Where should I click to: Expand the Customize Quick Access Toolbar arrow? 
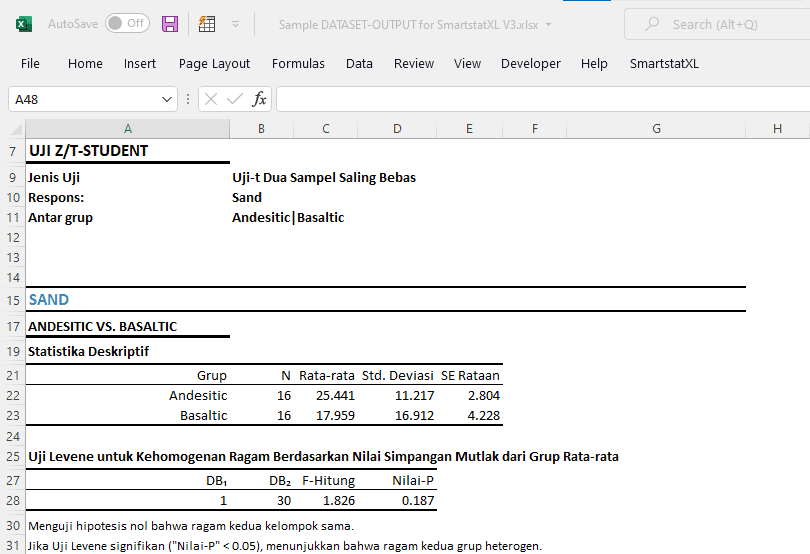[x=235, y=23]
